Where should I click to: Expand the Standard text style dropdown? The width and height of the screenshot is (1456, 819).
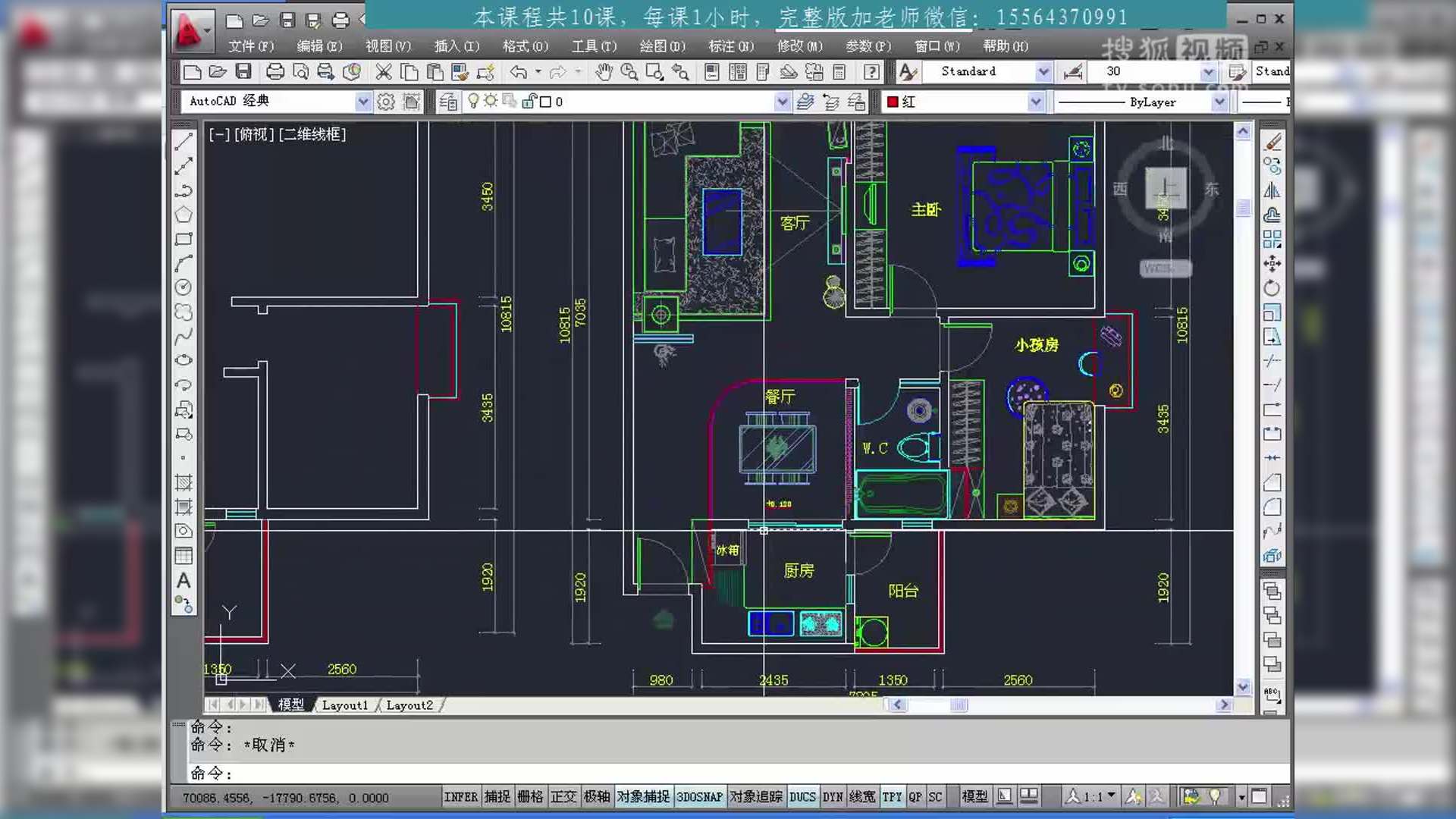1043,71
